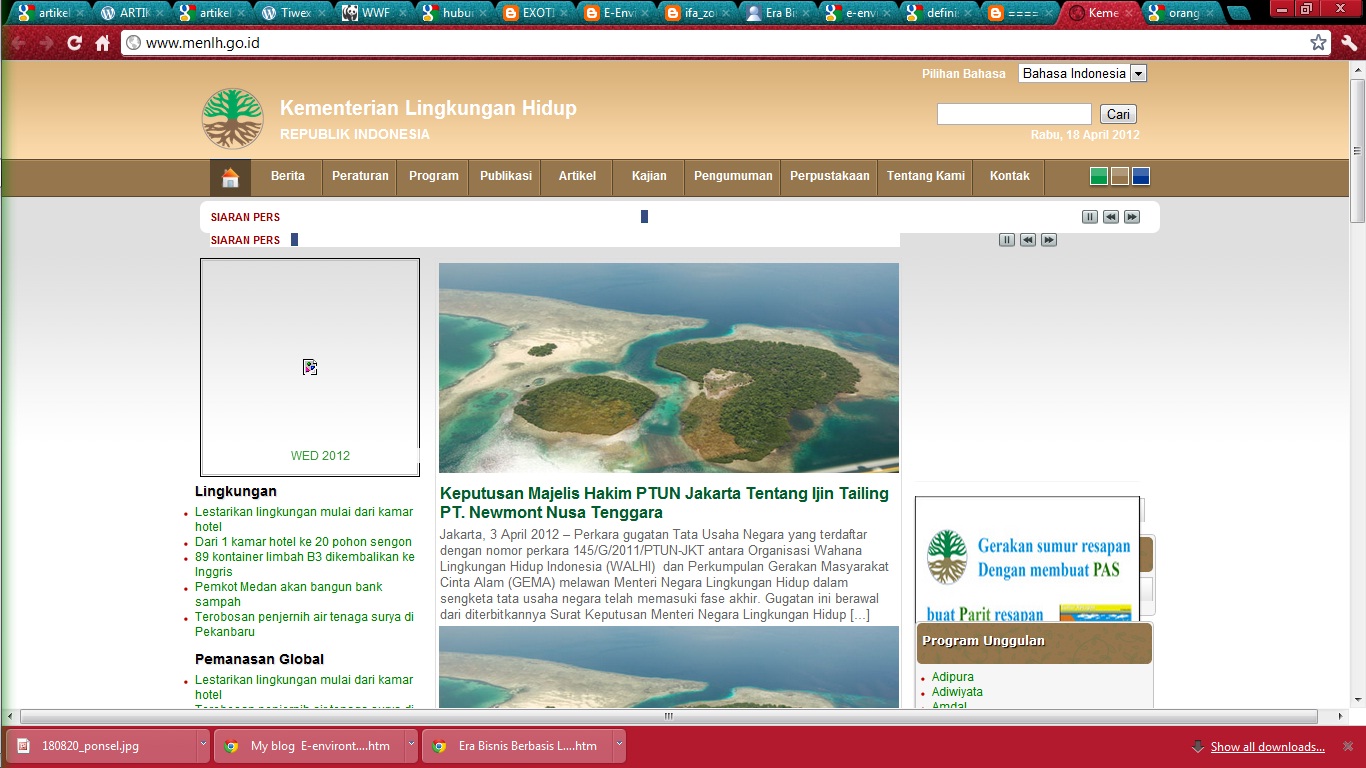Open Terobosan penjernih air tenaga surya di Pekanbaru
The height and width of the screenshot is (768, 1366).
tap(304, 624)
